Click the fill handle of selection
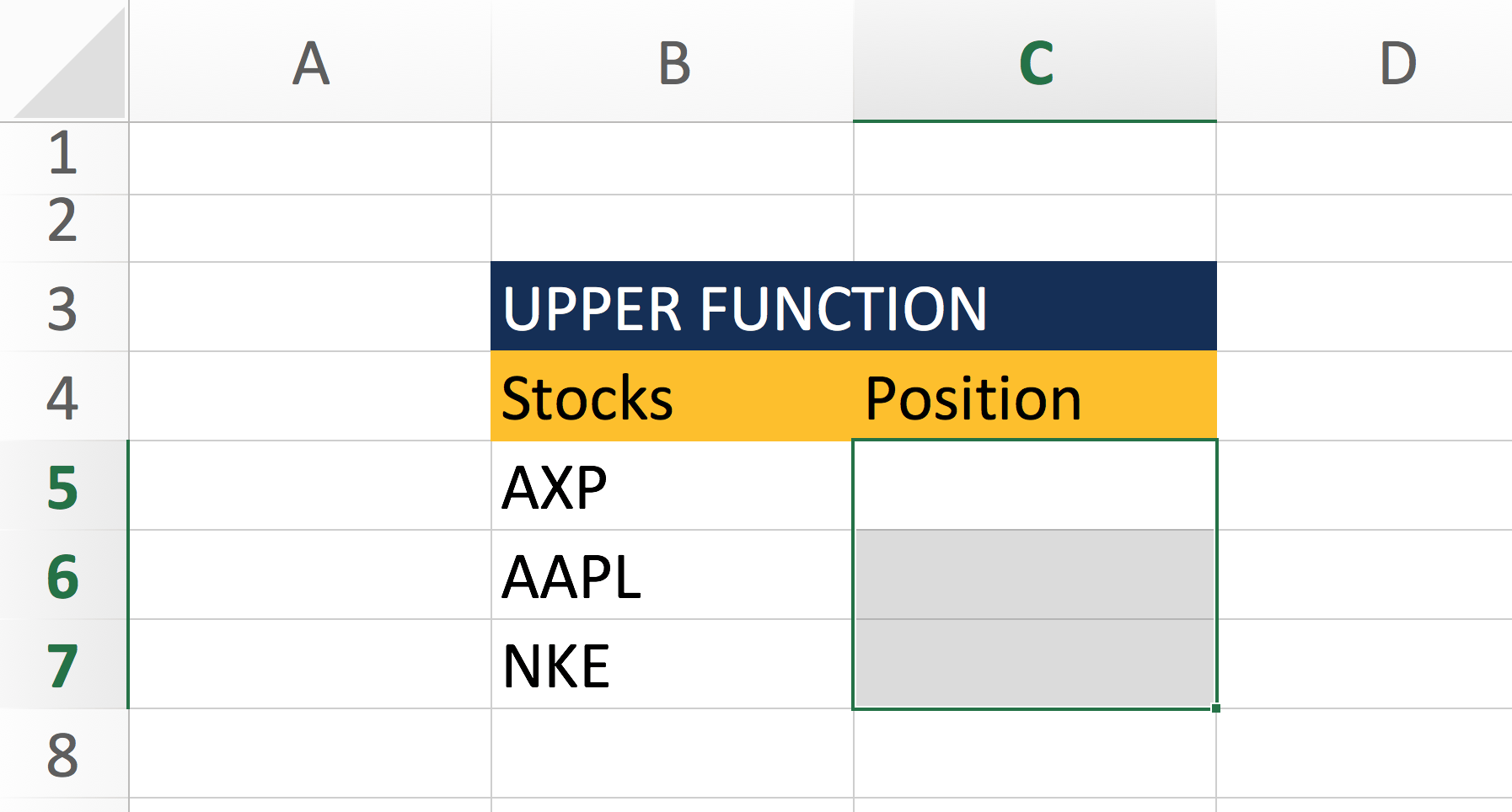The image size is (1512, 812). tap(1216, 708)
